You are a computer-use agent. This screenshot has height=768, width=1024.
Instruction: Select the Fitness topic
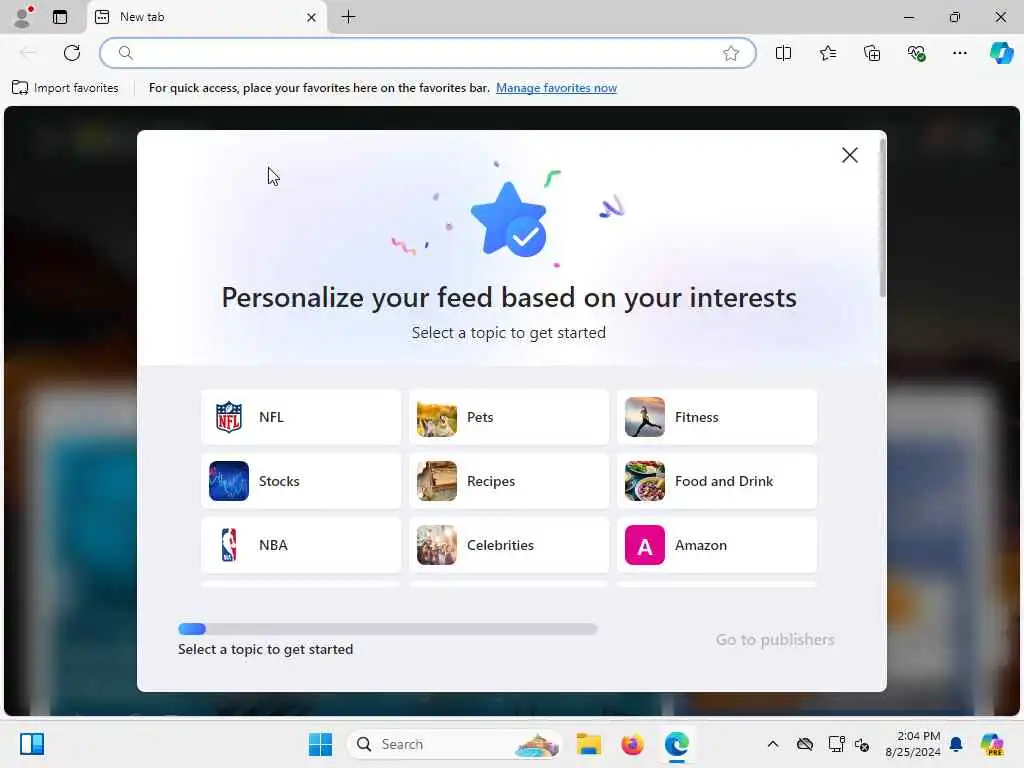point(716,417)
